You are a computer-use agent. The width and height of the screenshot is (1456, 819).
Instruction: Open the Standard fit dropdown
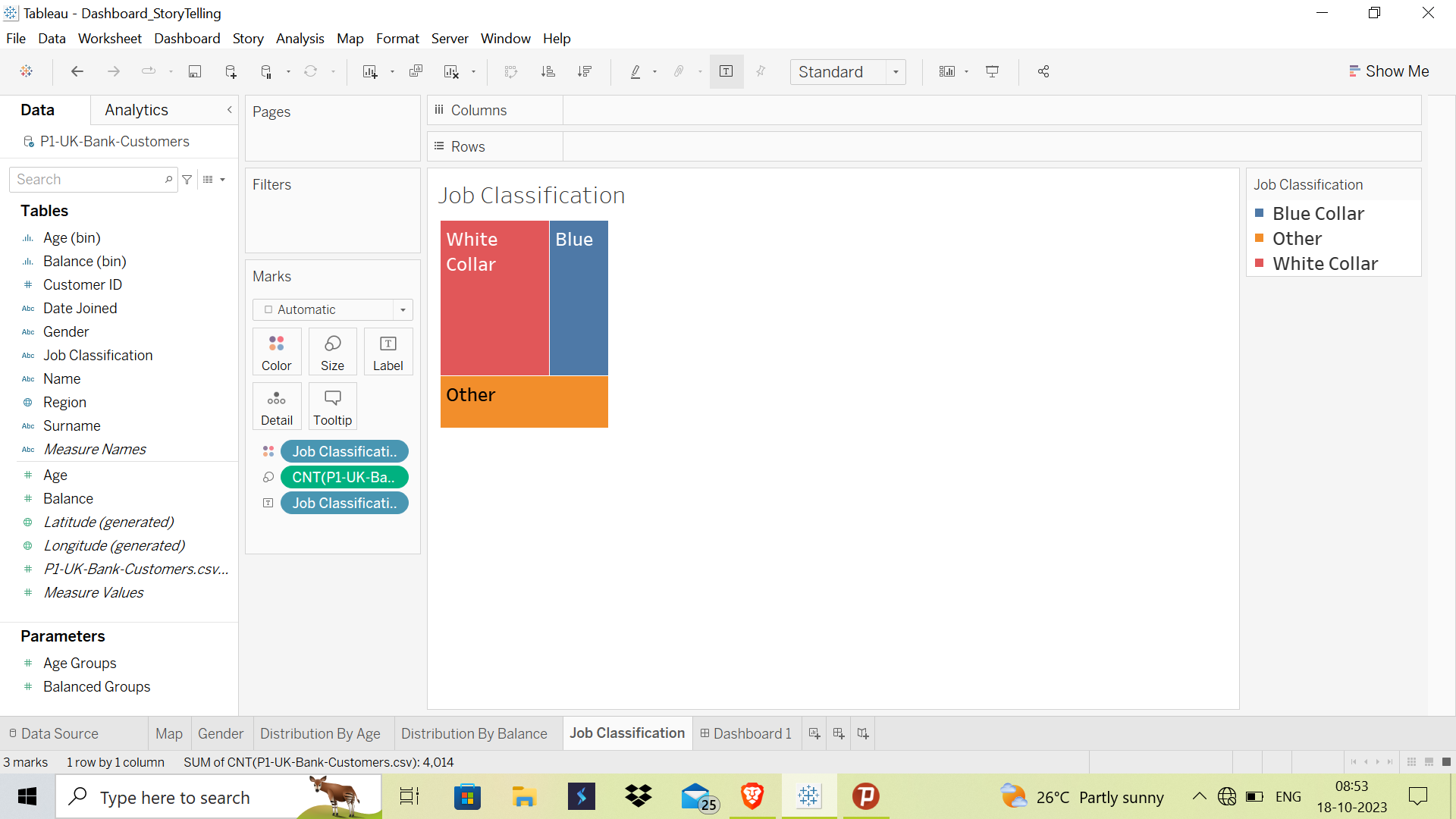(x=896, y=71)
